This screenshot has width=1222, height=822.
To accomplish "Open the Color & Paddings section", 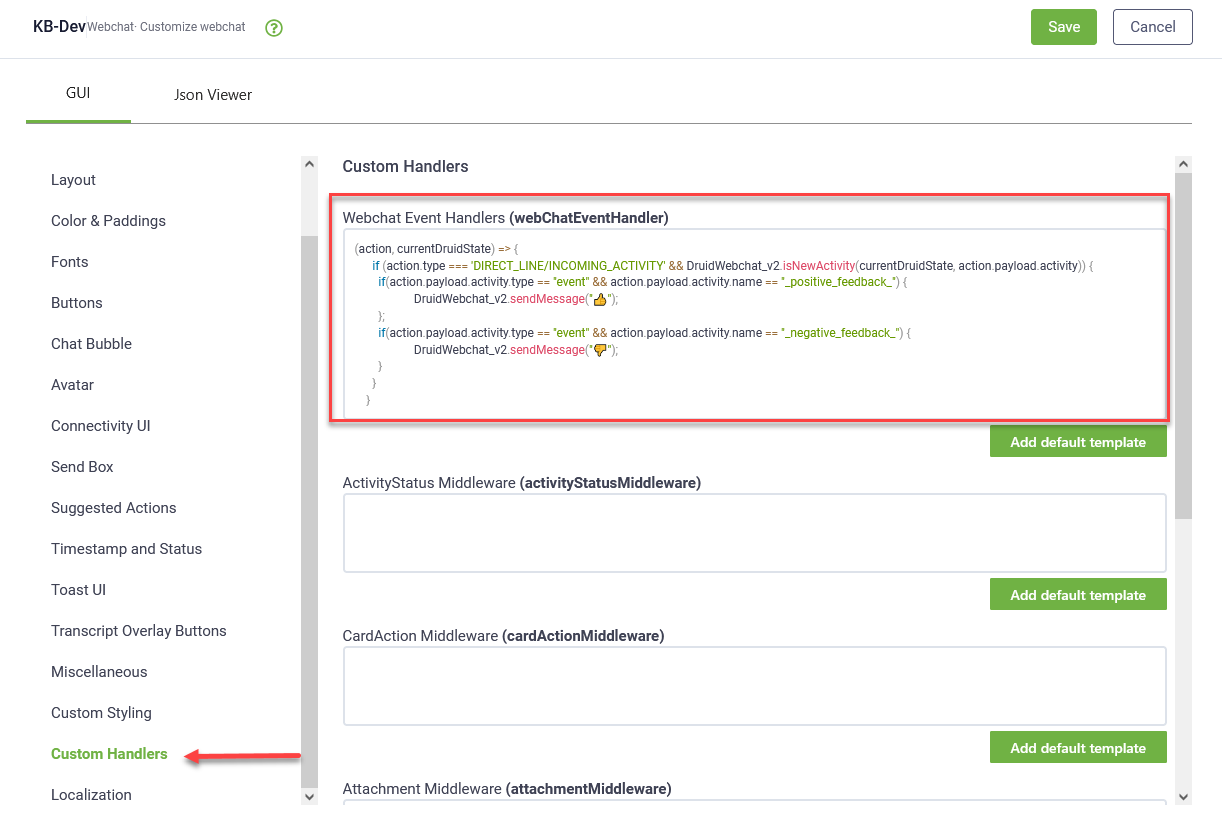I will 109,221.
